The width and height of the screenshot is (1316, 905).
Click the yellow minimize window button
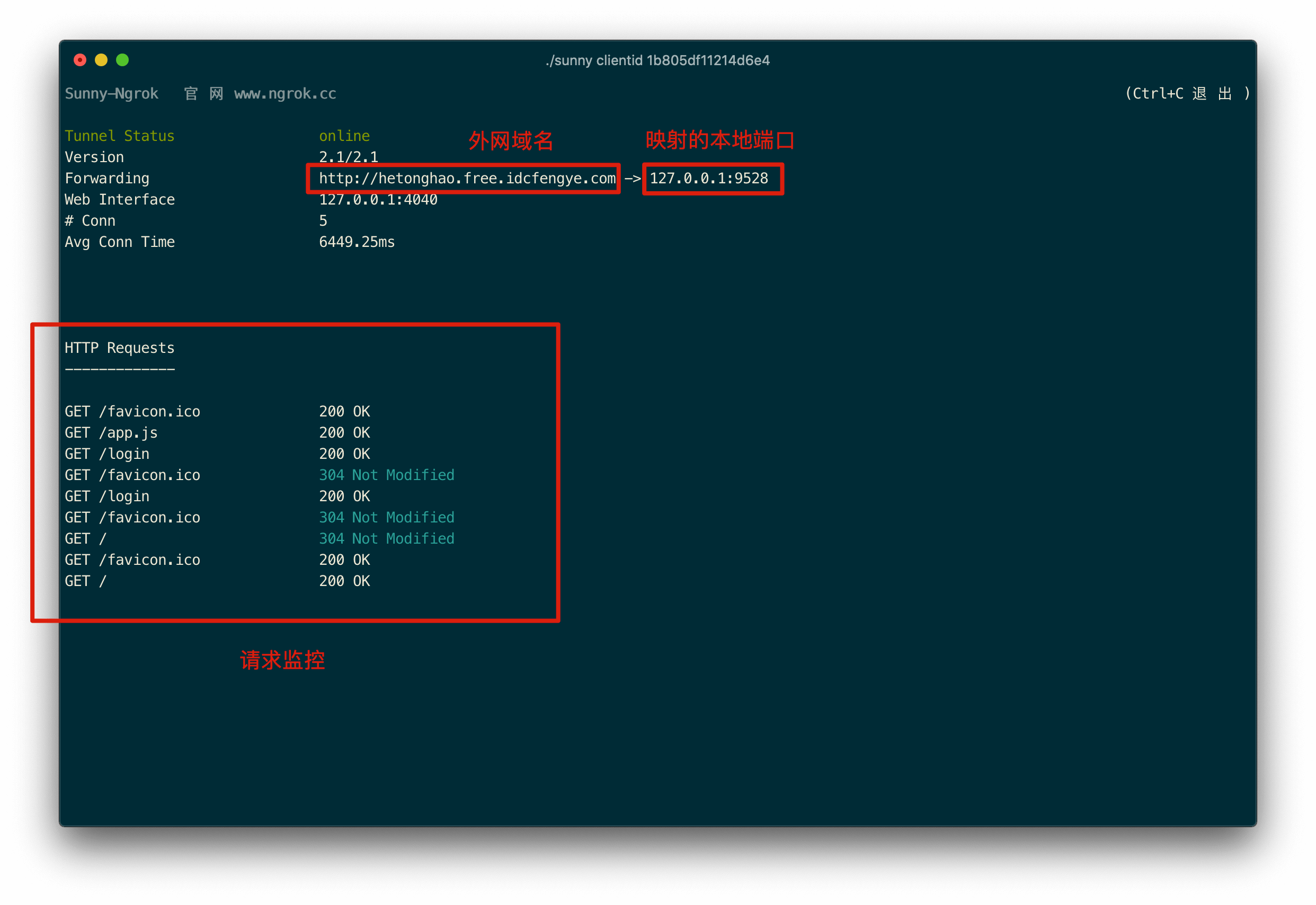click(x=101, y=60)
